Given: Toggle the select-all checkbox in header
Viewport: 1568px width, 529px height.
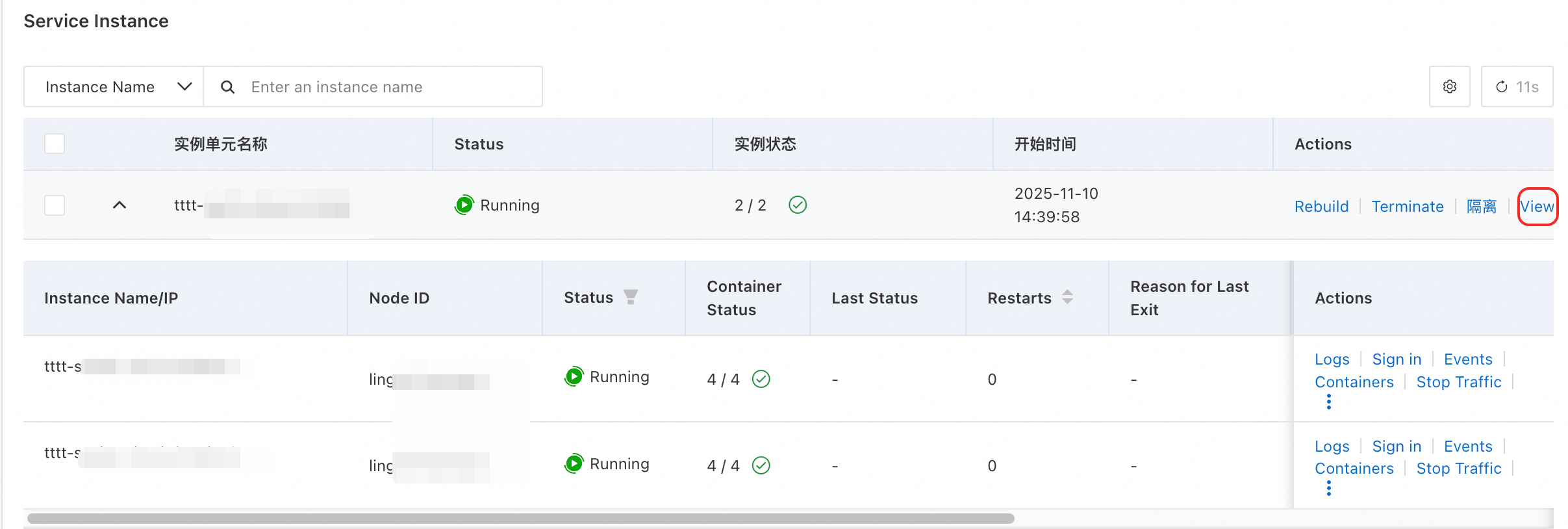Looking at the screenshot, I should [55, 144].
